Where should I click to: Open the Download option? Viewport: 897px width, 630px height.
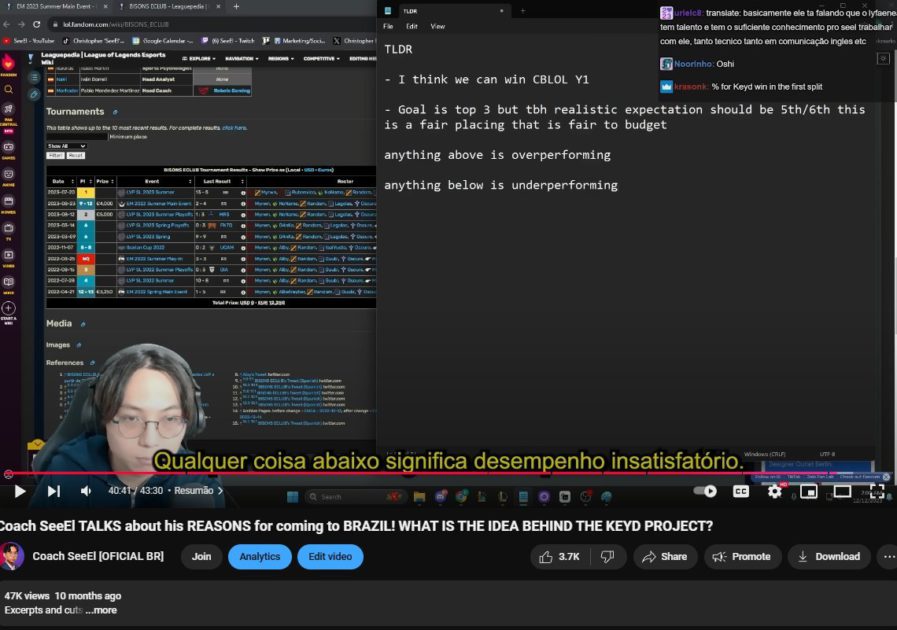pos(829,556)
